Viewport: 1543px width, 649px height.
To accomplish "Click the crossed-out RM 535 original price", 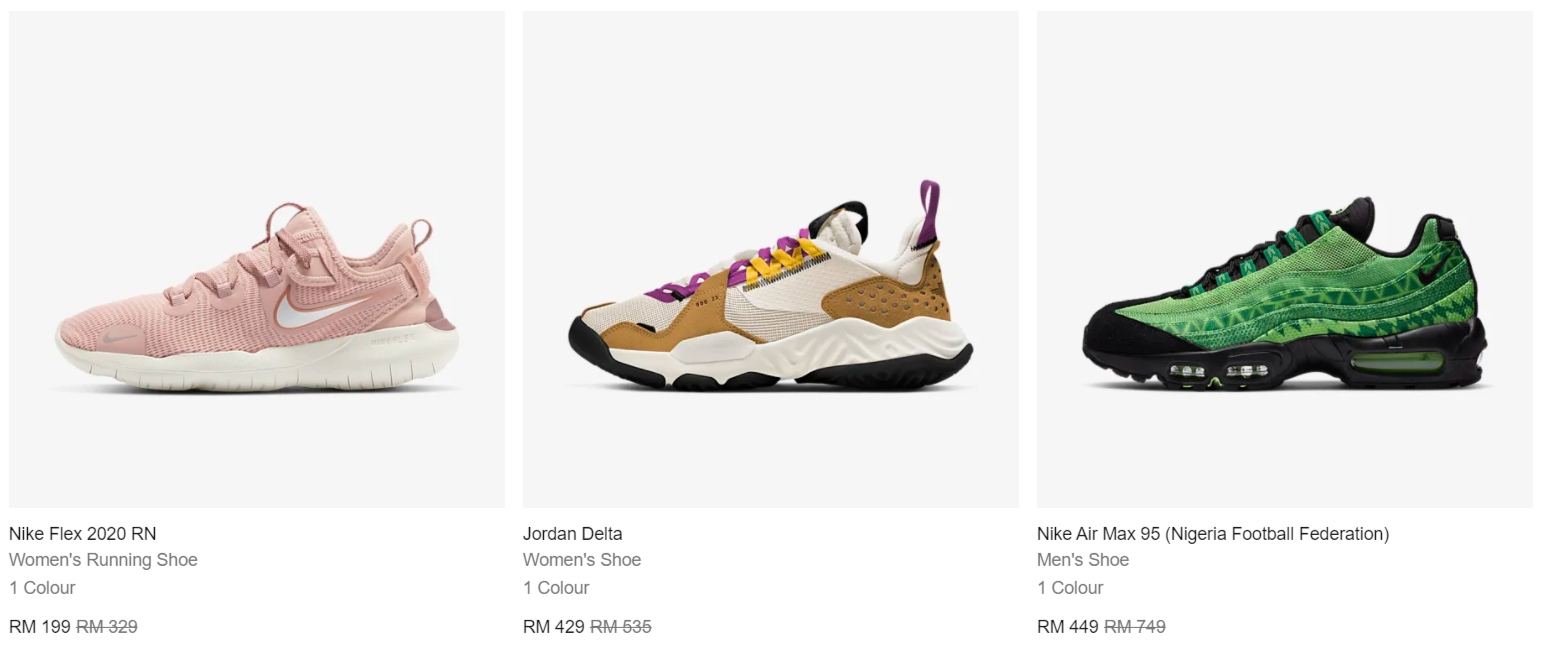I will pos(621,627).
